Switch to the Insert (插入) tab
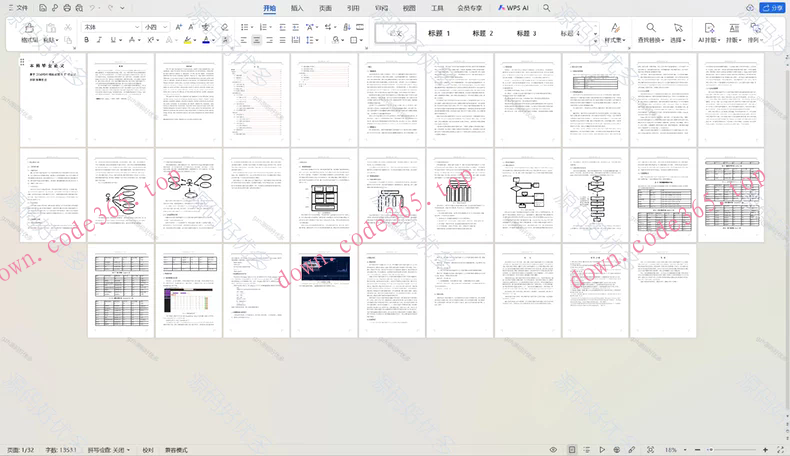 tap(297, 7)
